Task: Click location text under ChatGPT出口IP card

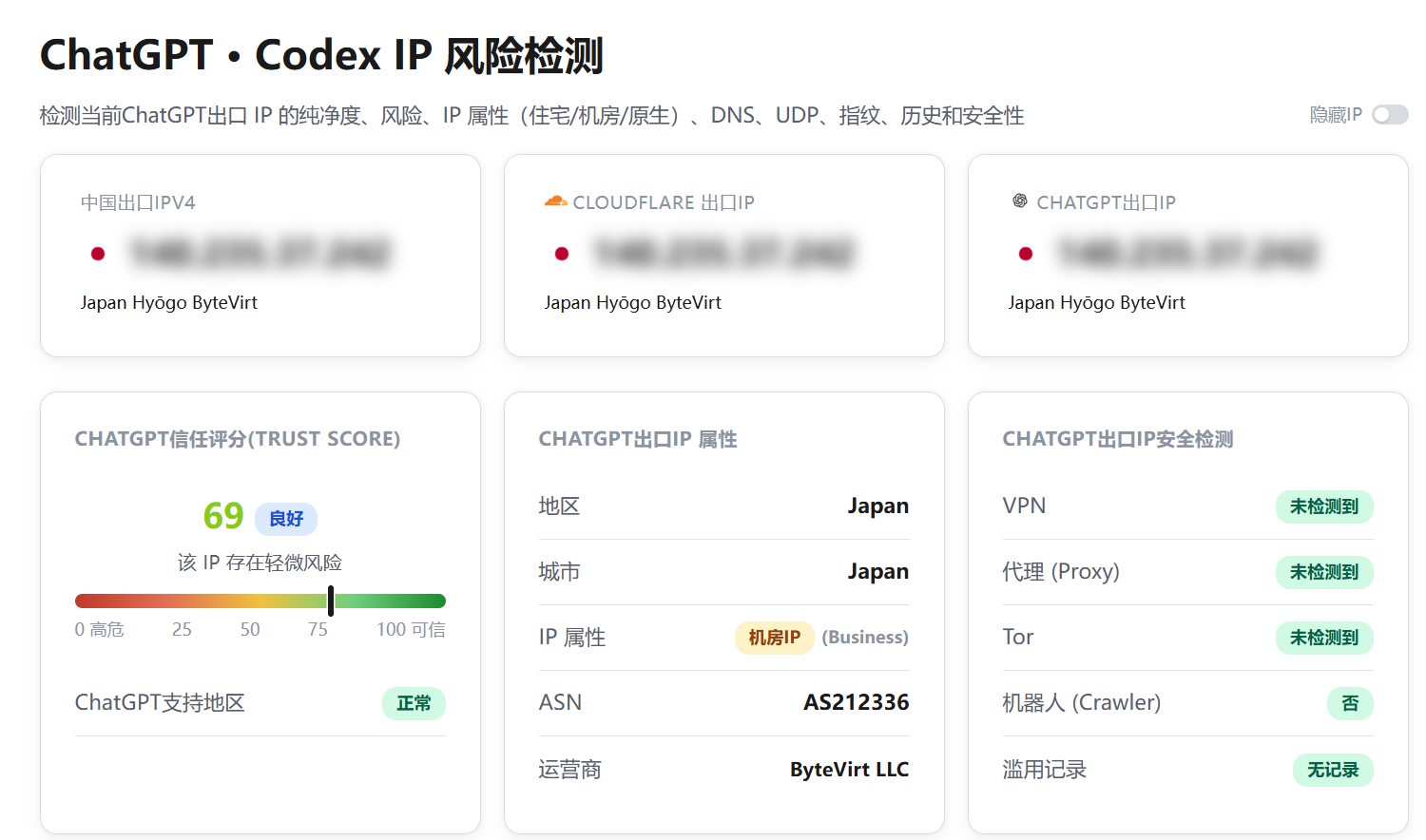Action: tap(1097, 302)
